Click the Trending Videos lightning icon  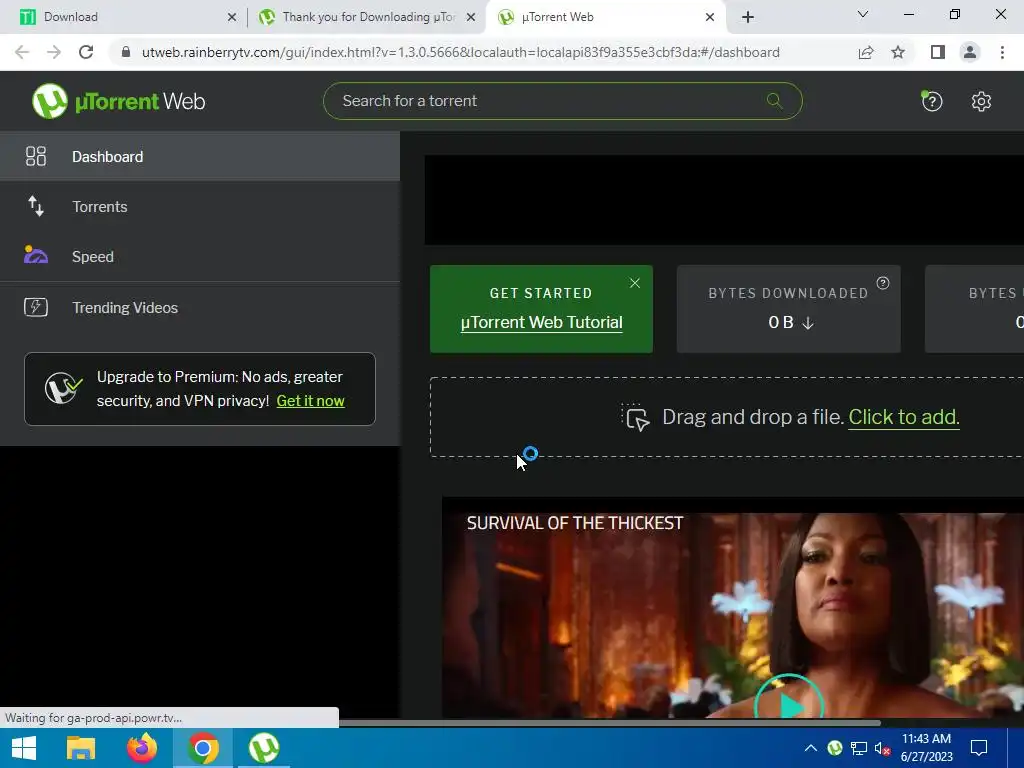point(36,307)
